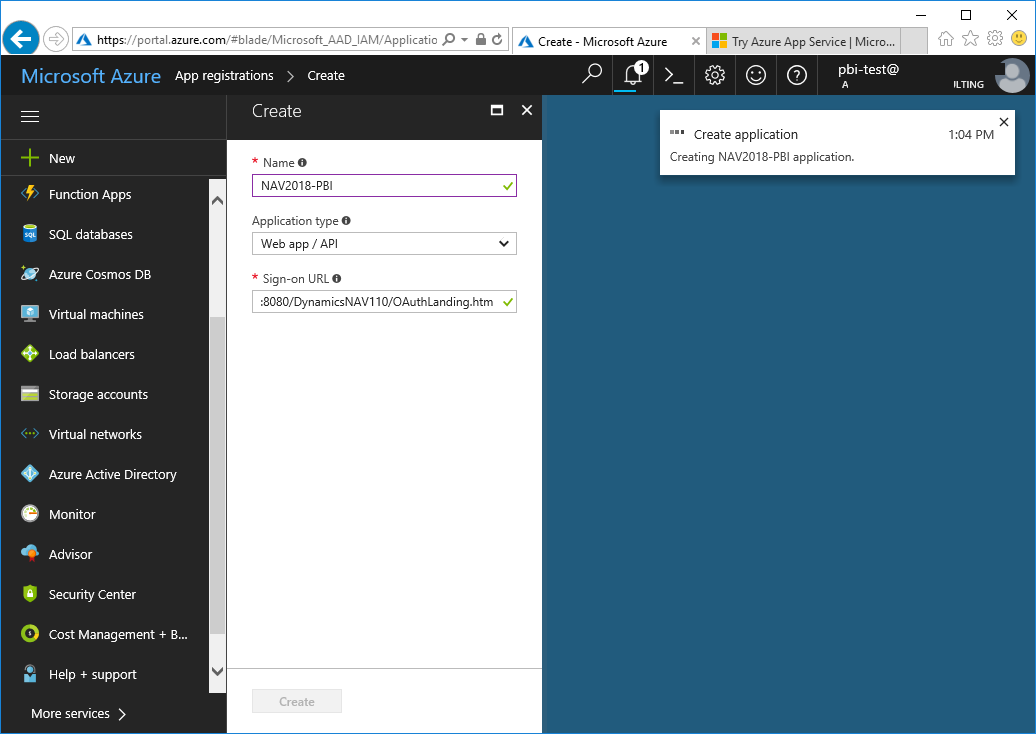Click the Sign-on URL input field
1036x734 pixels.
[384, 302]
